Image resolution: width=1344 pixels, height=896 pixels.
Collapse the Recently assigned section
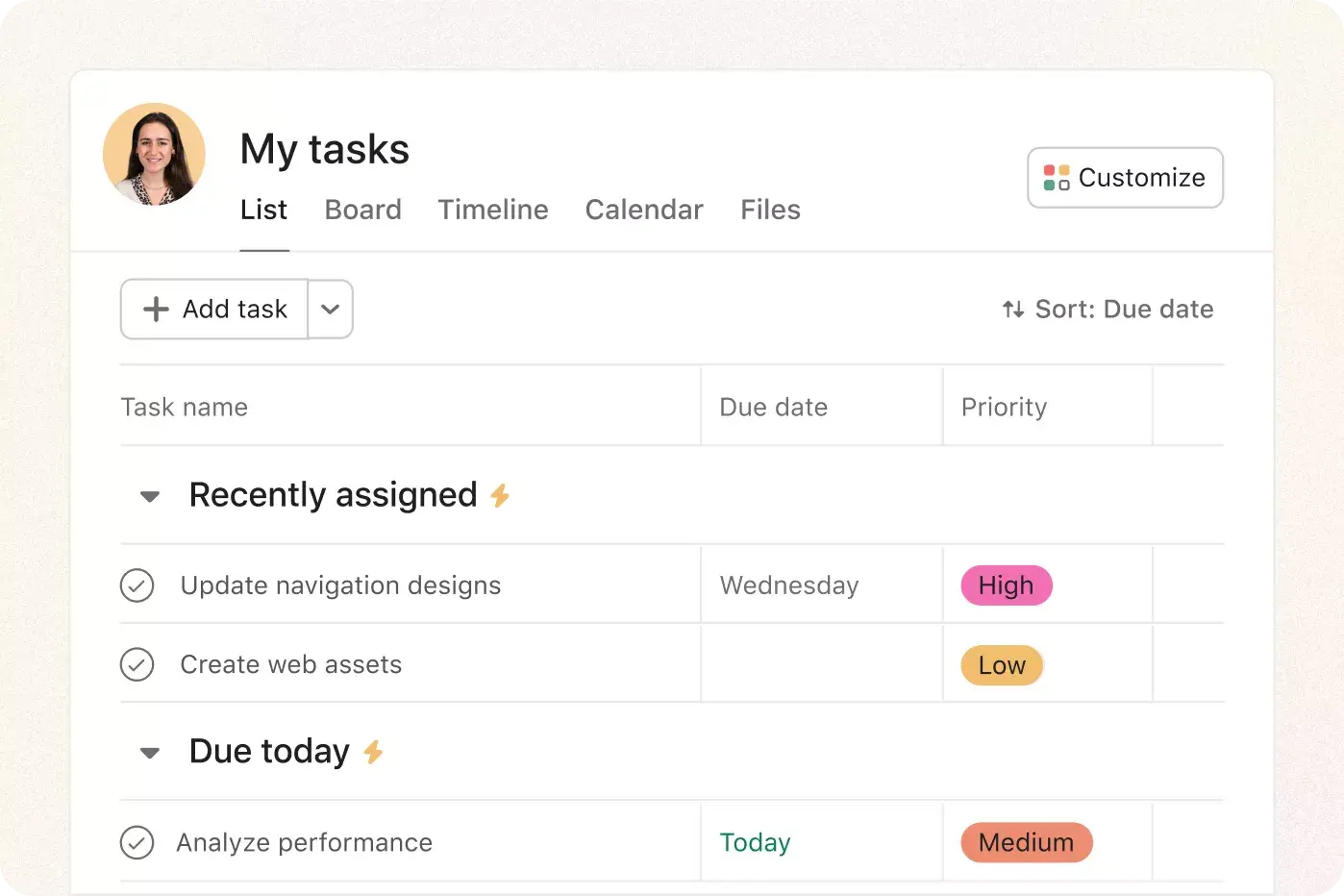pyautogui.click(x=149, y=496)
